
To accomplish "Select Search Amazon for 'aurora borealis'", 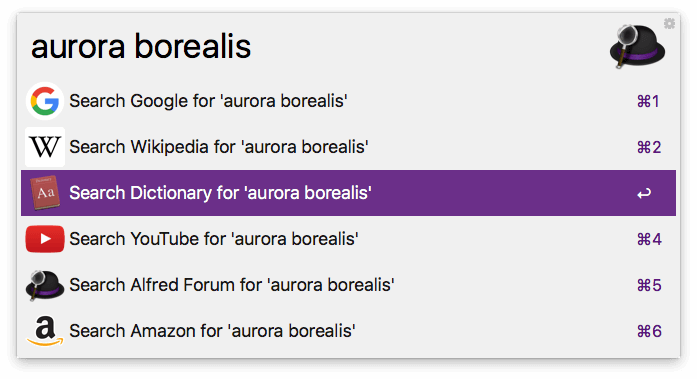I will 348,331.
